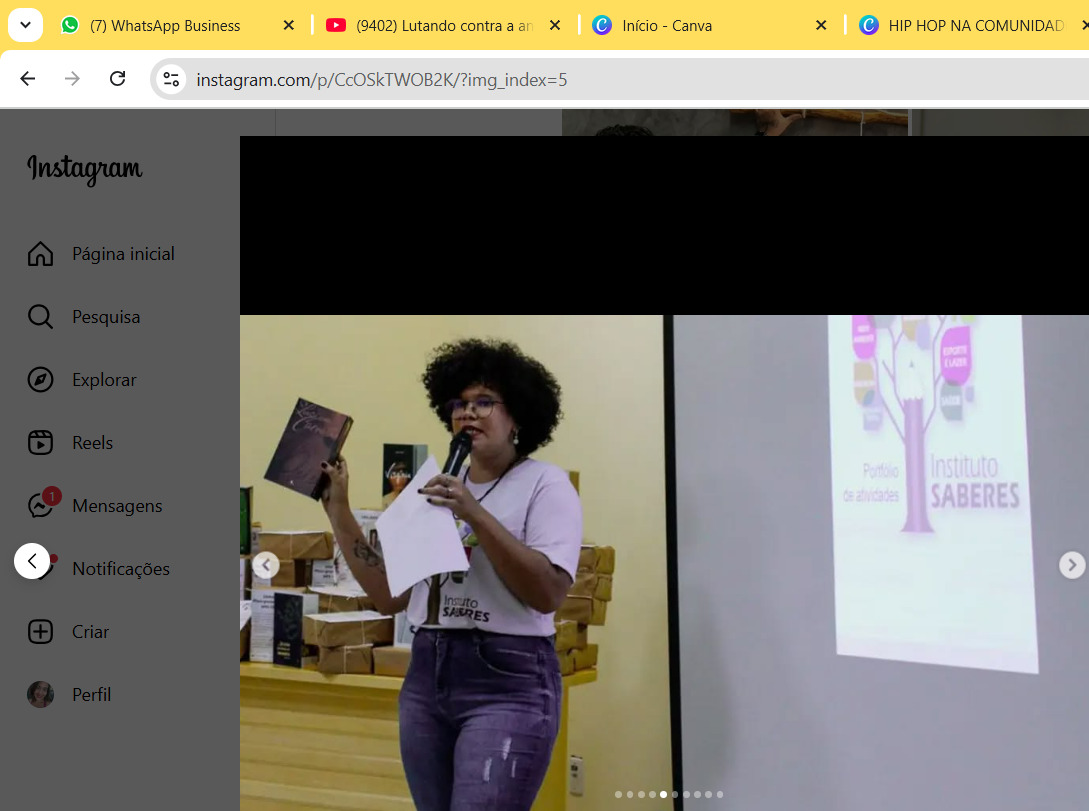Open the Reels icon in sidebar
The image size is (1089, 811).
click(40, 443)
